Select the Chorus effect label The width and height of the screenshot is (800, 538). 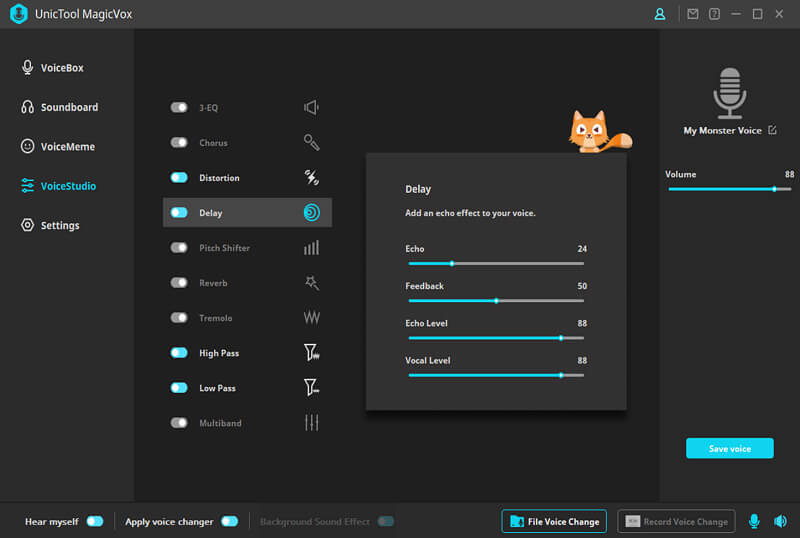point(213,142)
